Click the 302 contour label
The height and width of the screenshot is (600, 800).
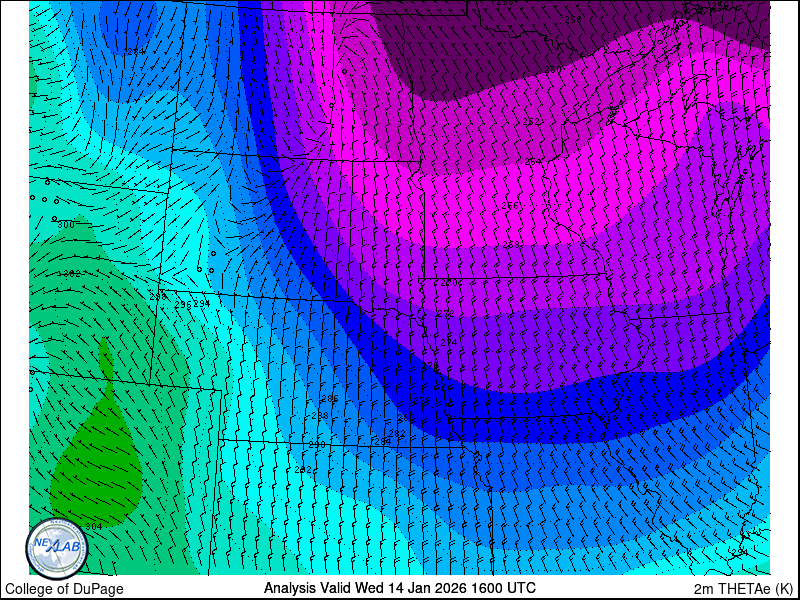[x=70, y=273]
